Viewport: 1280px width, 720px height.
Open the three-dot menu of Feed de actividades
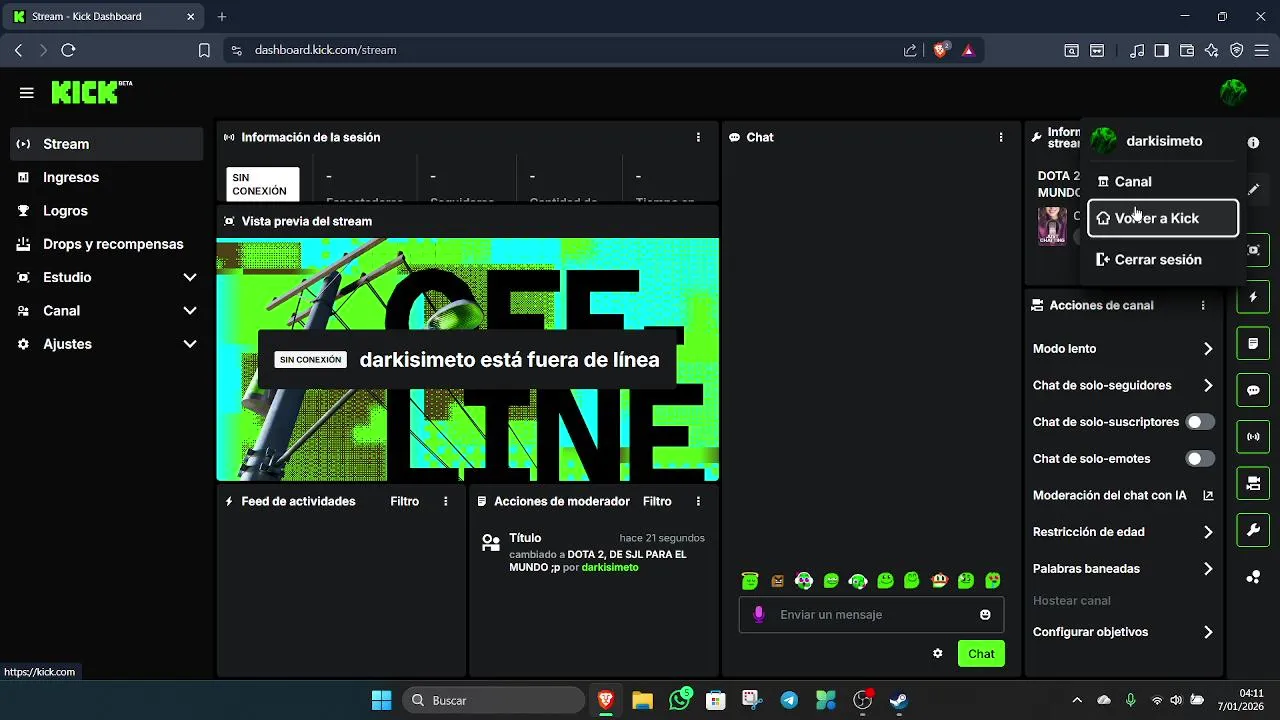(x=446, y=501)
